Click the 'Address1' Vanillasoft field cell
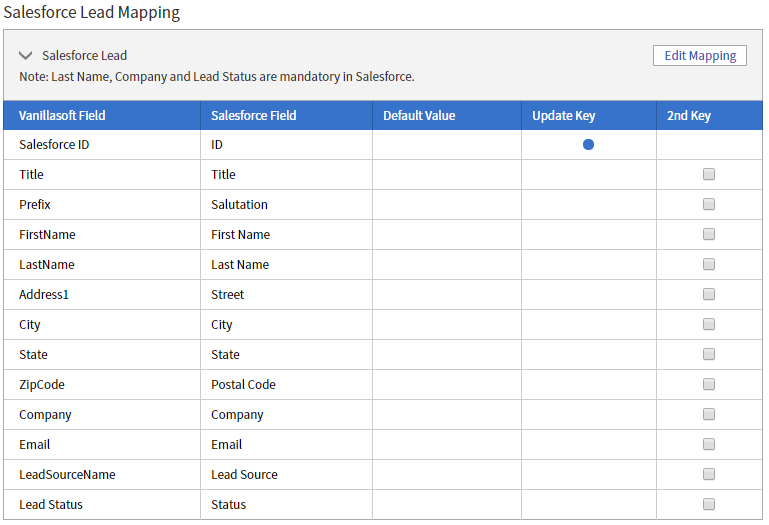This screenshot has height=525, width=769. pos(102,294)
